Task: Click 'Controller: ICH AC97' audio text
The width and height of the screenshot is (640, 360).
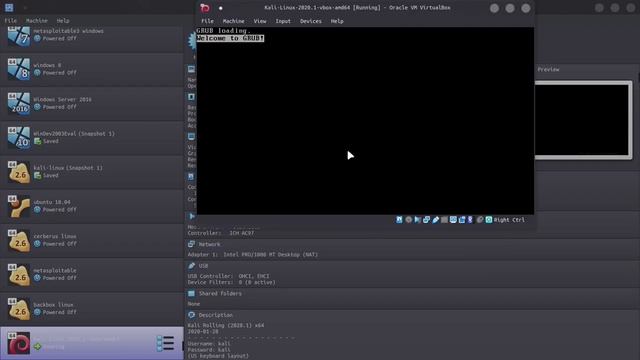Action: point(221,233)
